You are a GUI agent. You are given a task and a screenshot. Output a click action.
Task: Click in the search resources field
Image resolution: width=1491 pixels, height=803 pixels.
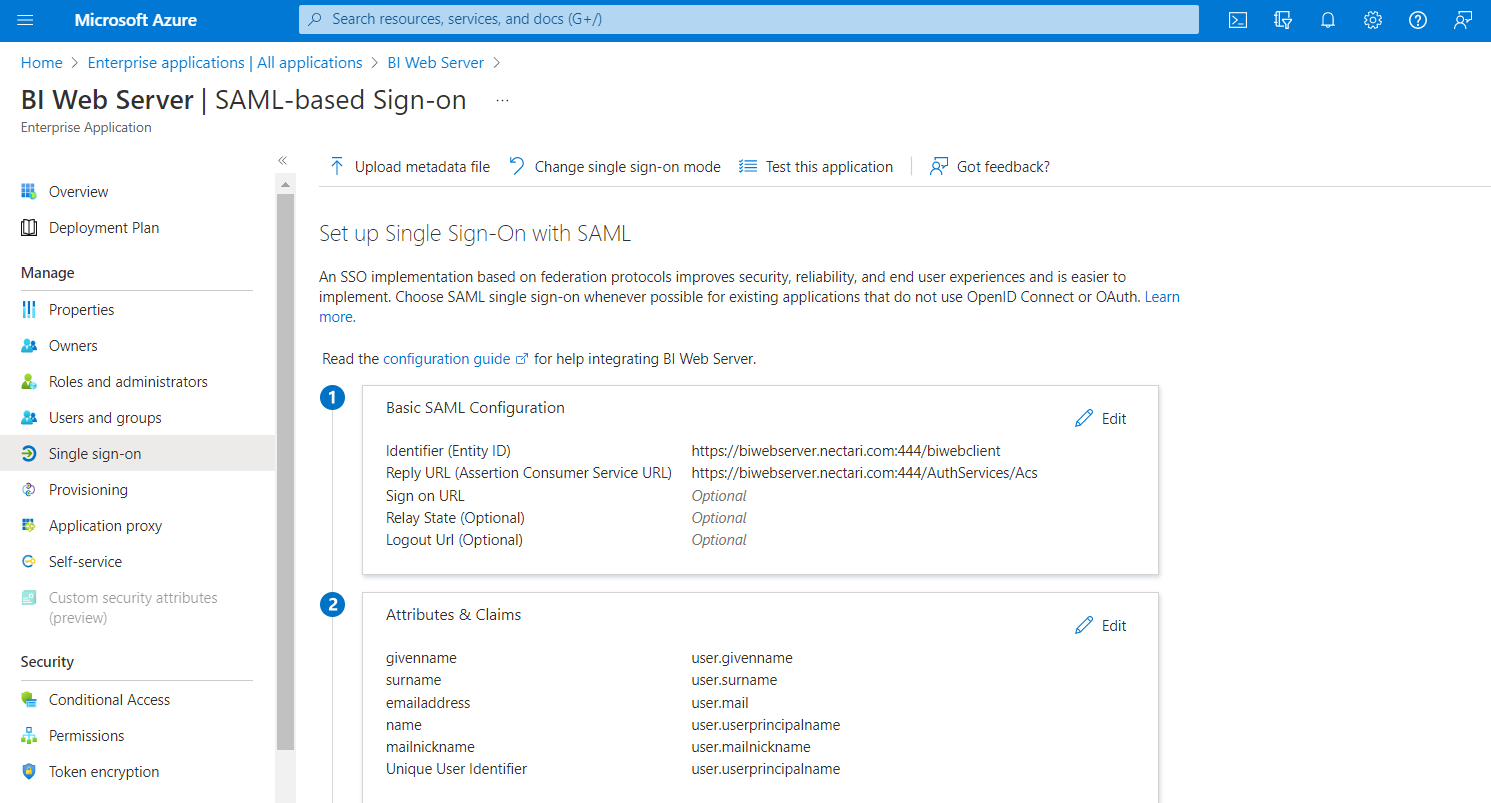748,19
